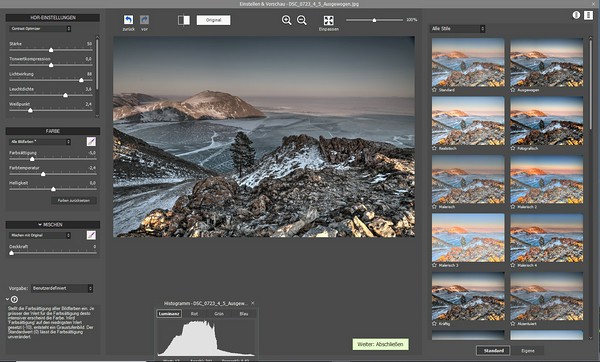Star the Malerisch 2 style
The image size is (600, 362).
click(513, 207)
